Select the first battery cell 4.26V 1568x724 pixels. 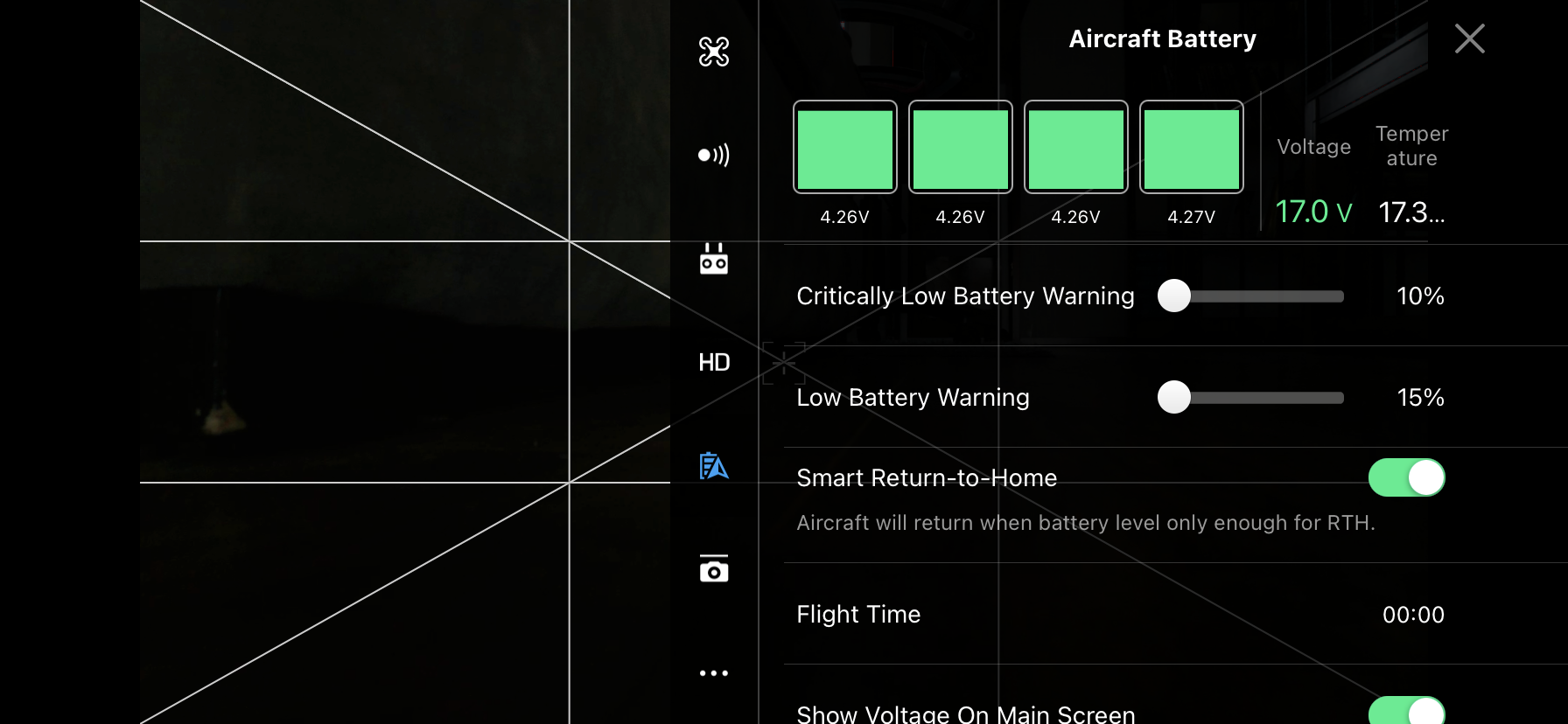click(845, 147)
